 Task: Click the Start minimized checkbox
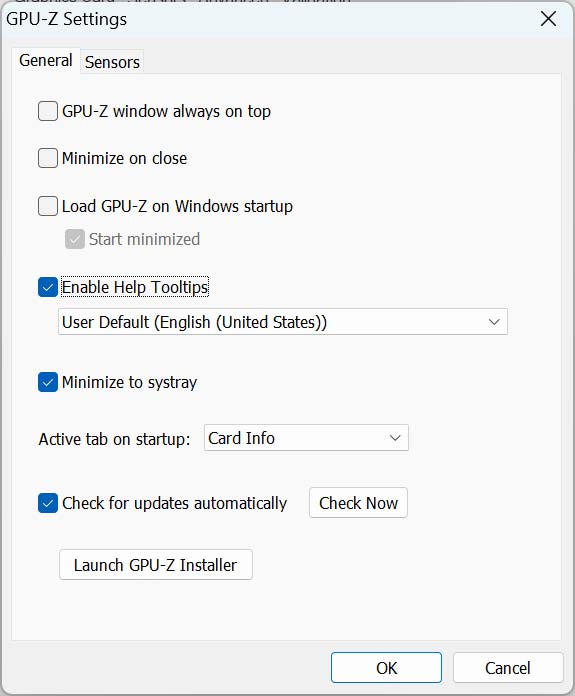(75, 239)
